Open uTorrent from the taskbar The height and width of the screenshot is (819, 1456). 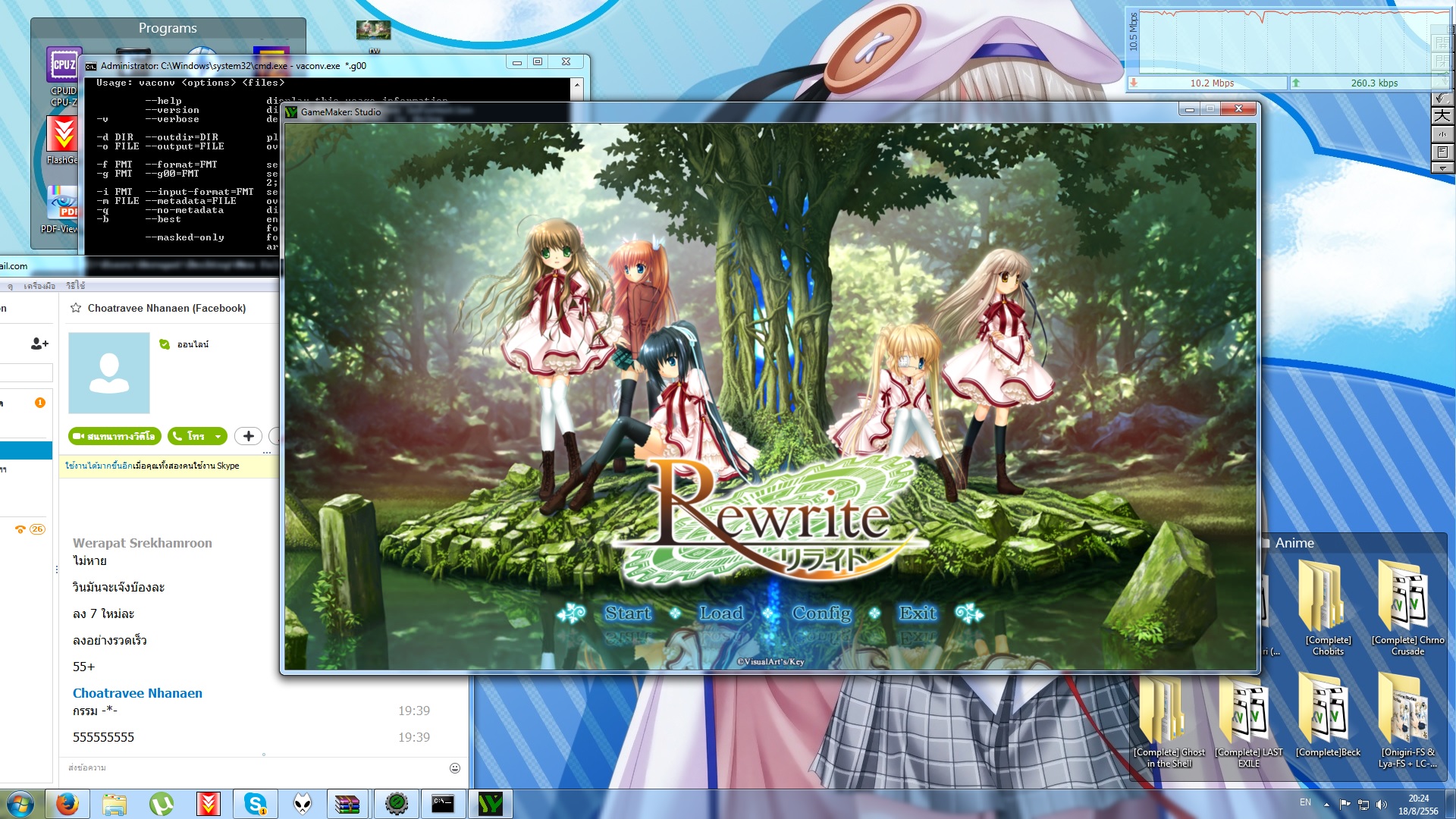(162, 804)
